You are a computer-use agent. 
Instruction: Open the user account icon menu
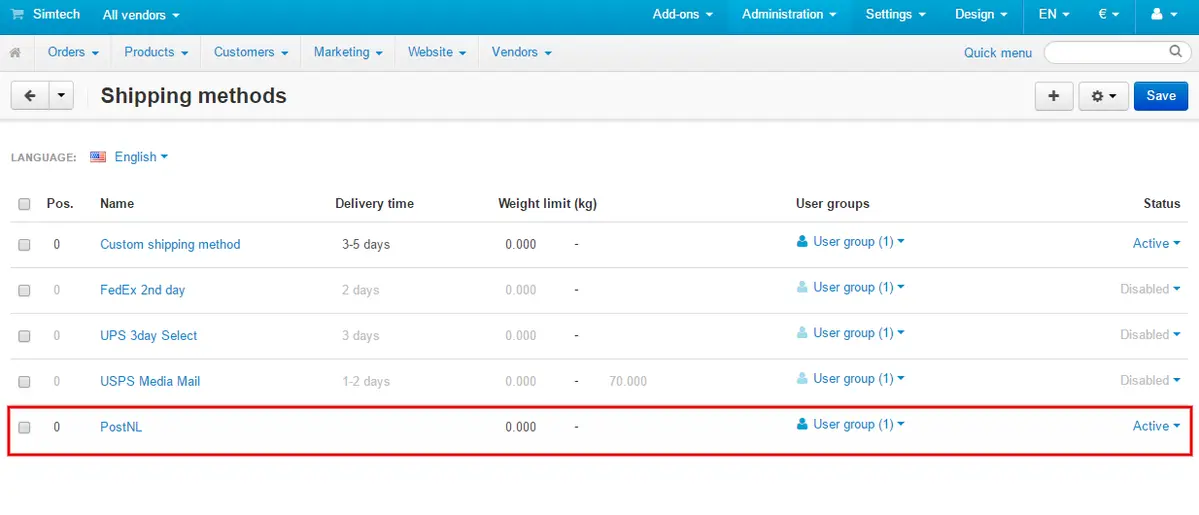(x=1163, y=15)
